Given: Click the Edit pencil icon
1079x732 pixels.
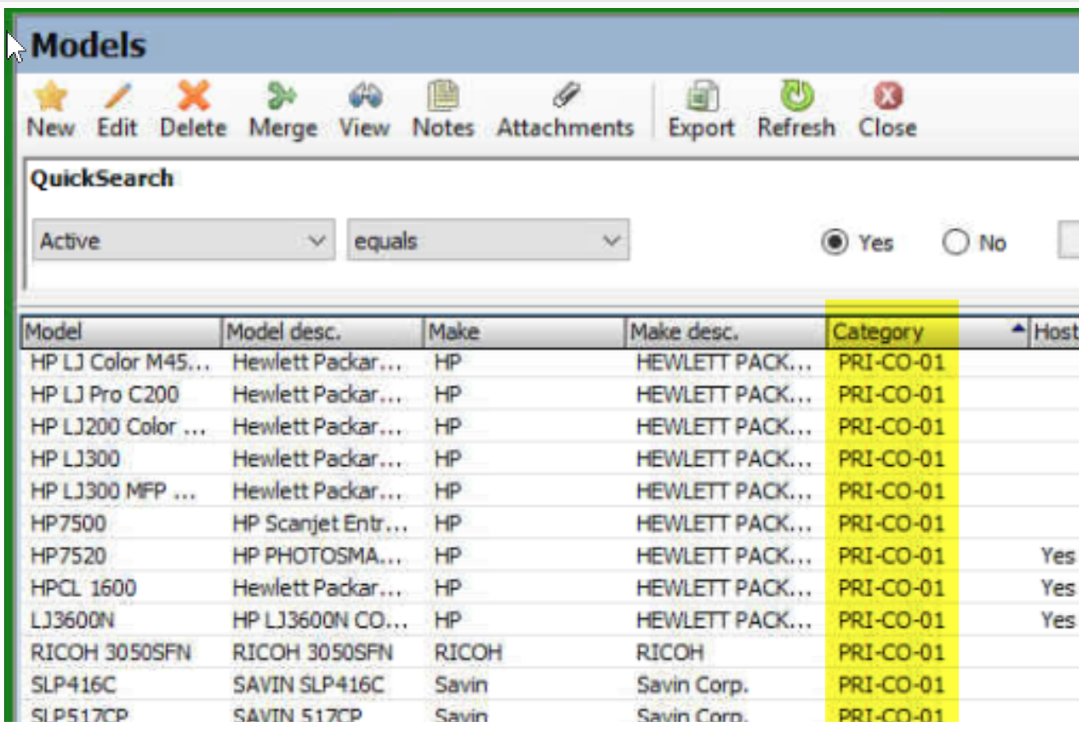Looking at the screenshot, I should (x=117, y=96).
